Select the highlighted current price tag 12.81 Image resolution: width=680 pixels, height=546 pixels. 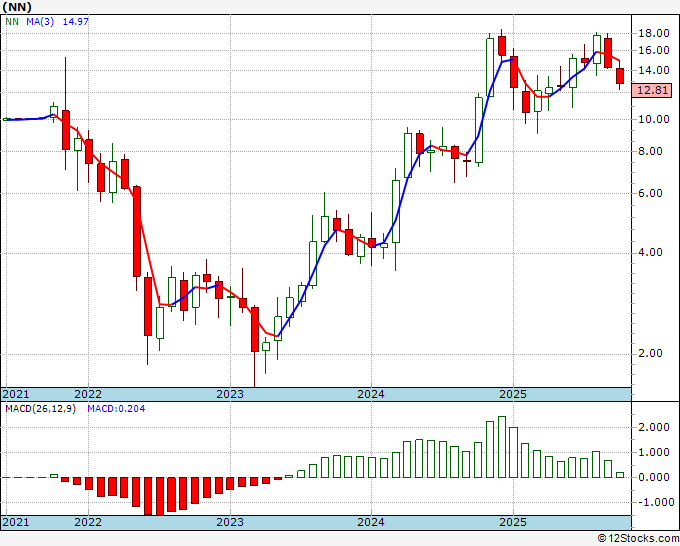click(x=651, y=91)
